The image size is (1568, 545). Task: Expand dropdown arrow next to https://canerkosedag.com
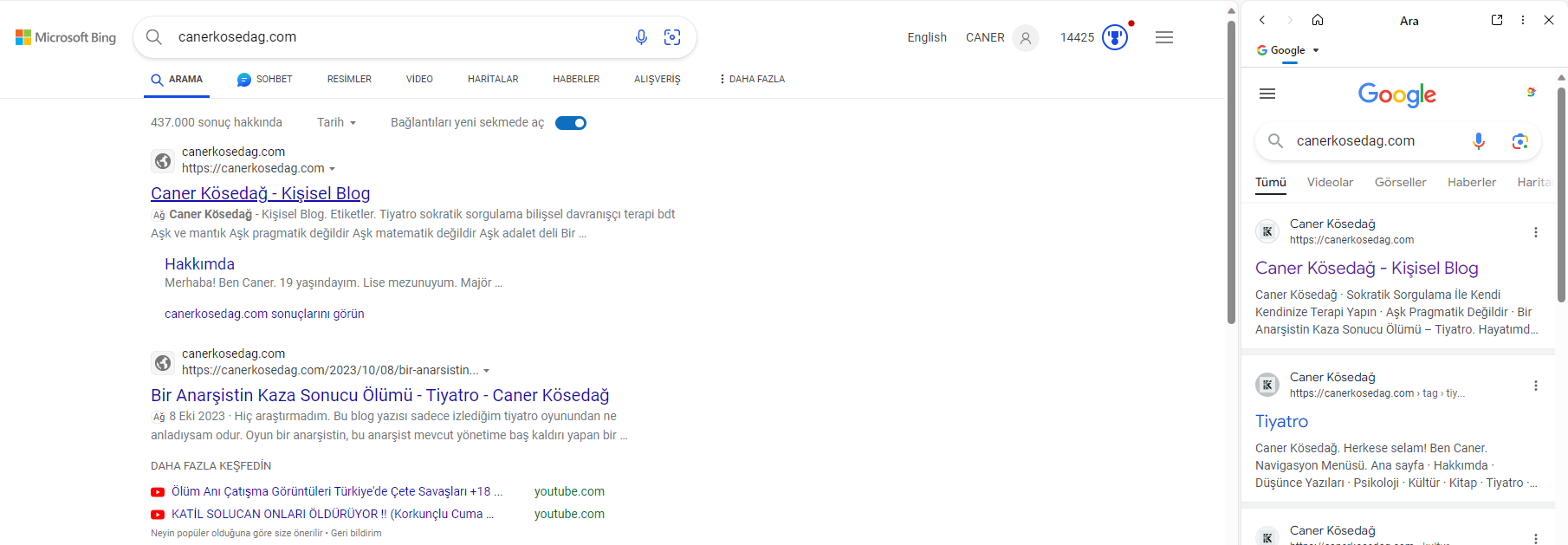pos(333,169)
